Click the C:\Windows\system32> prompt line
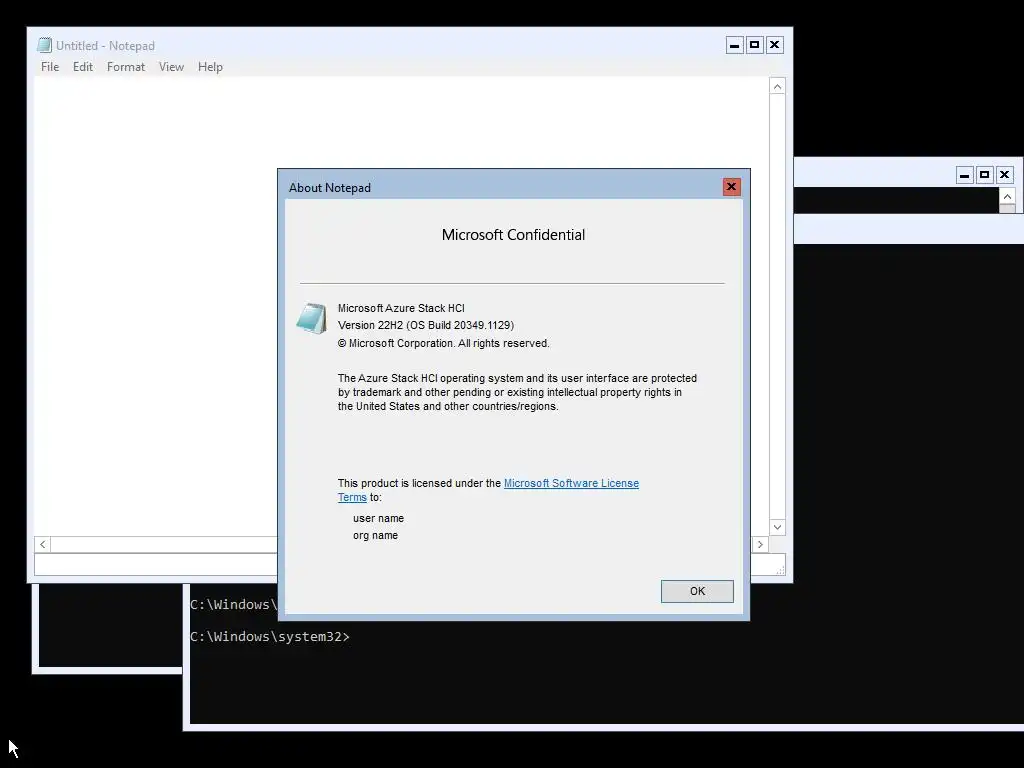Image resolution: width=1024 pixels, height=768 pixels. (x=270, y=637)
